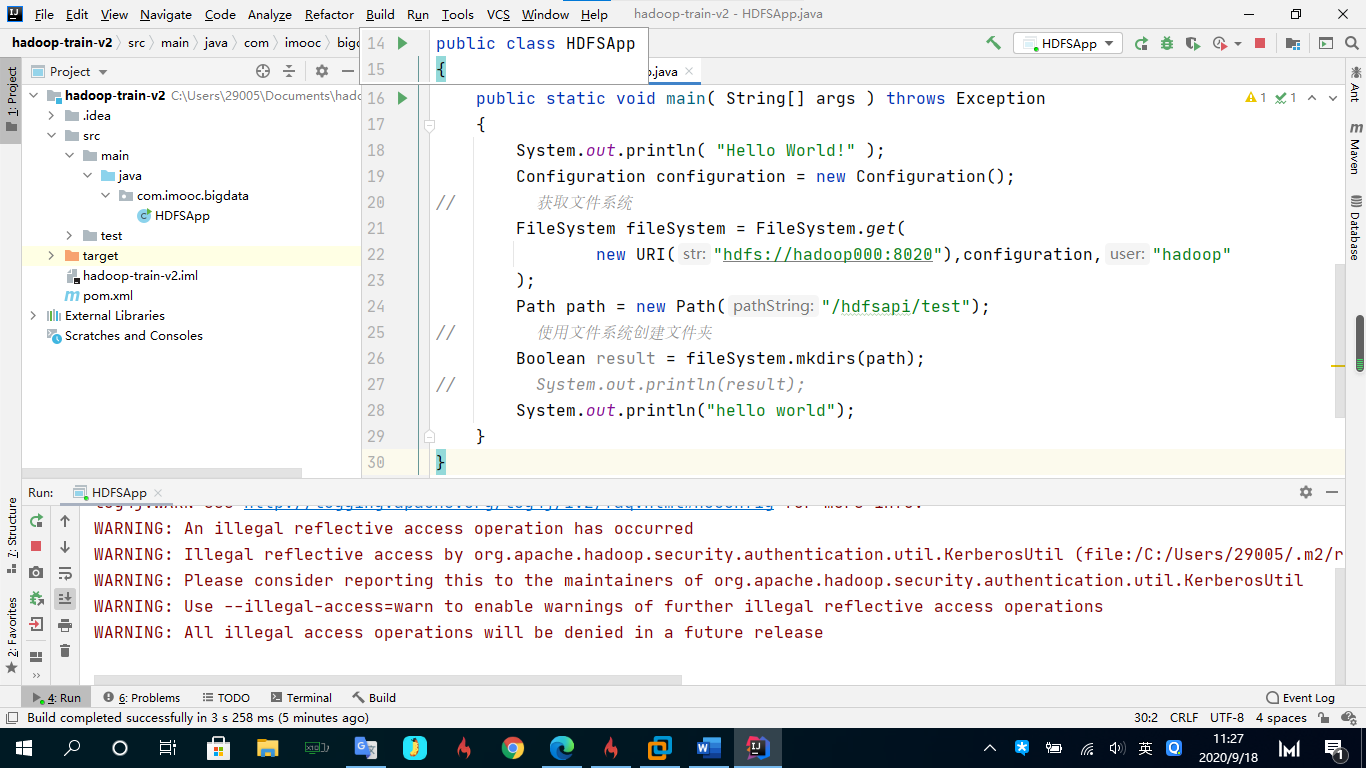Toggle soft-wrap in Run console
Image resolution: width=1366 pixels, height=768 pixels.
click(x=65, y=573)
